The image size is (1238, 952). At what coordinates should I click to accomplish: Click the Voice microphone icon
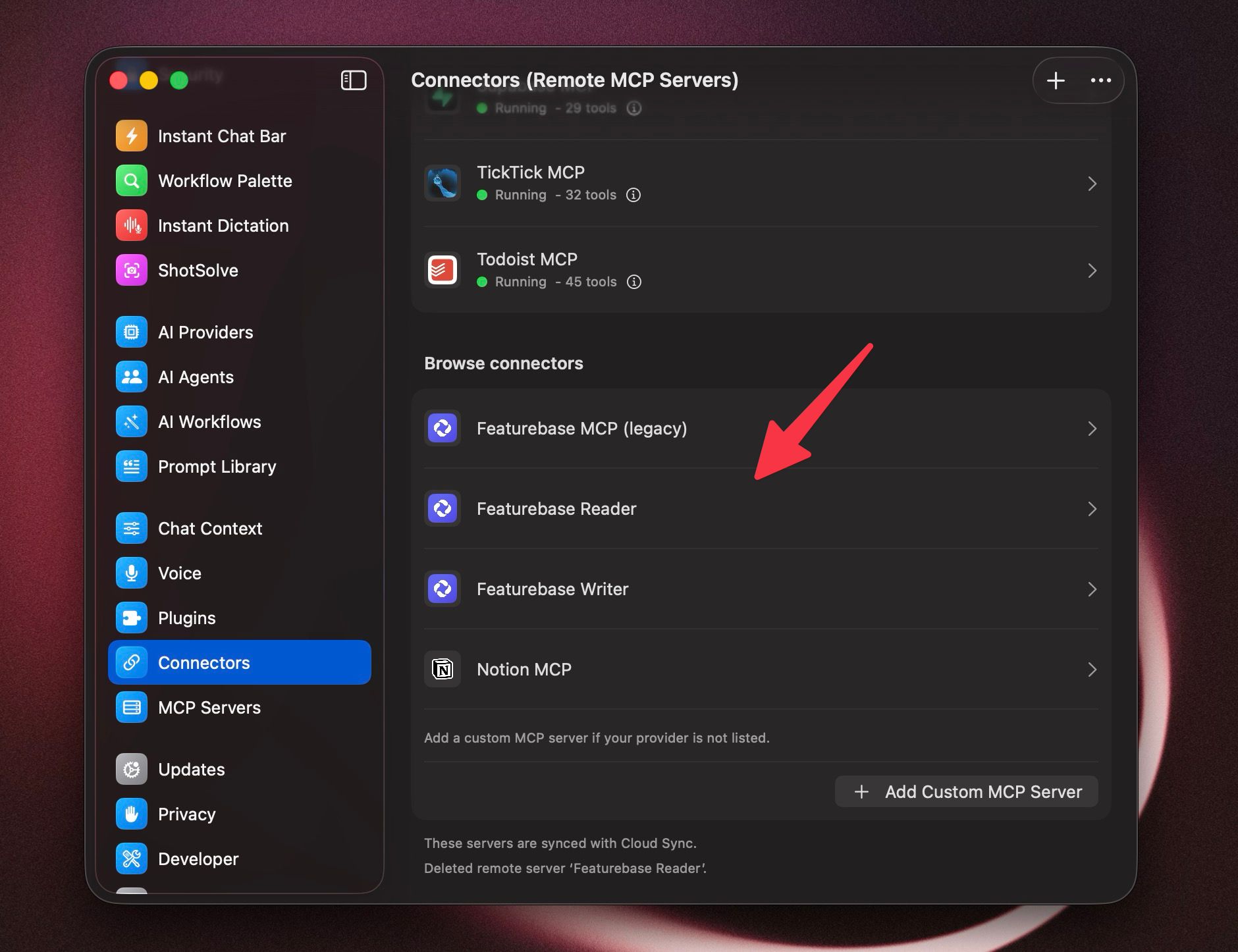[x=132, y=573]
